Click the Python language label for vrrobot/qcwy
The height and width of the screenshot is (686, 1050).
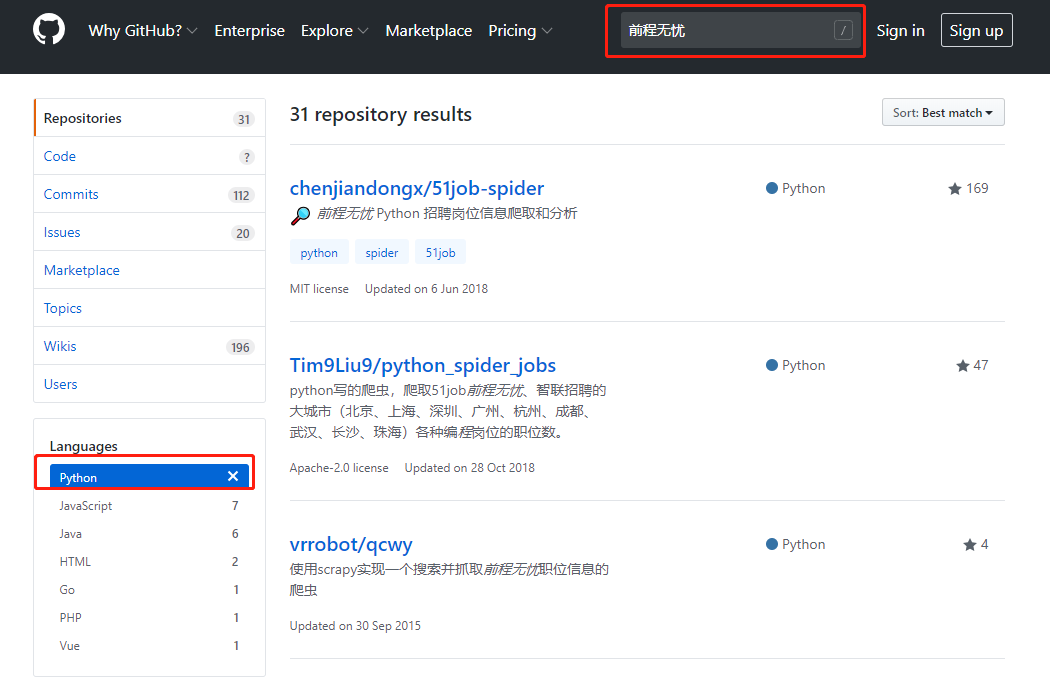point(796,544)
